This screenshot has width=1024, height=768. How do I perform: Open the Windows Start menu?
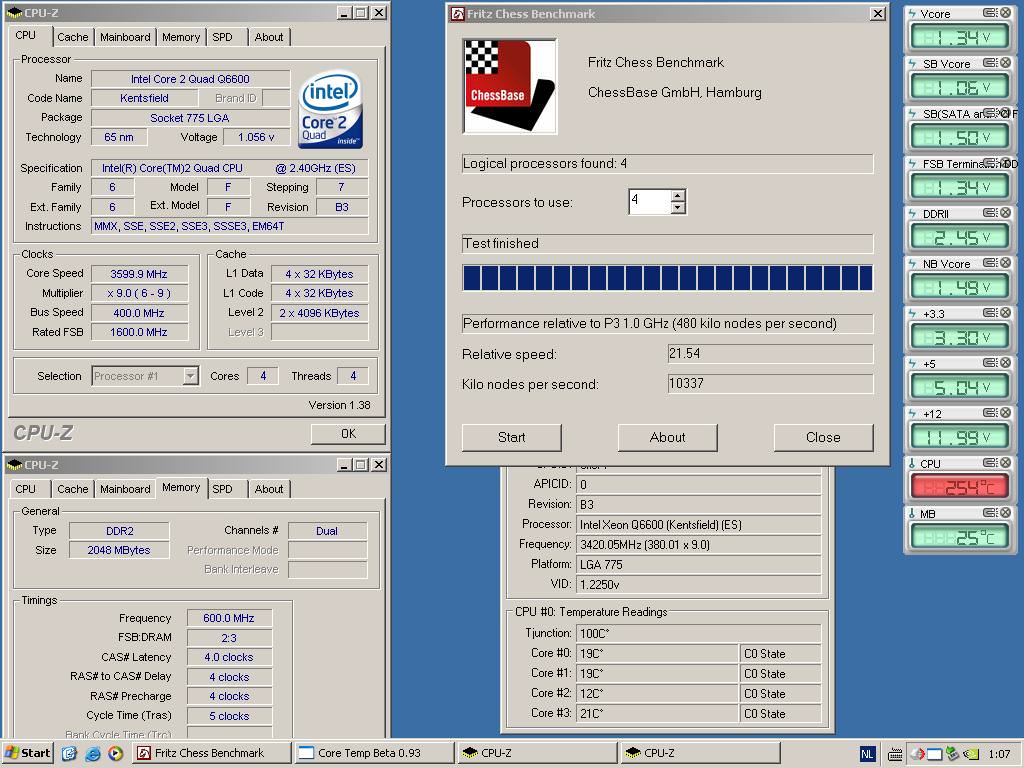coord(28,753)
